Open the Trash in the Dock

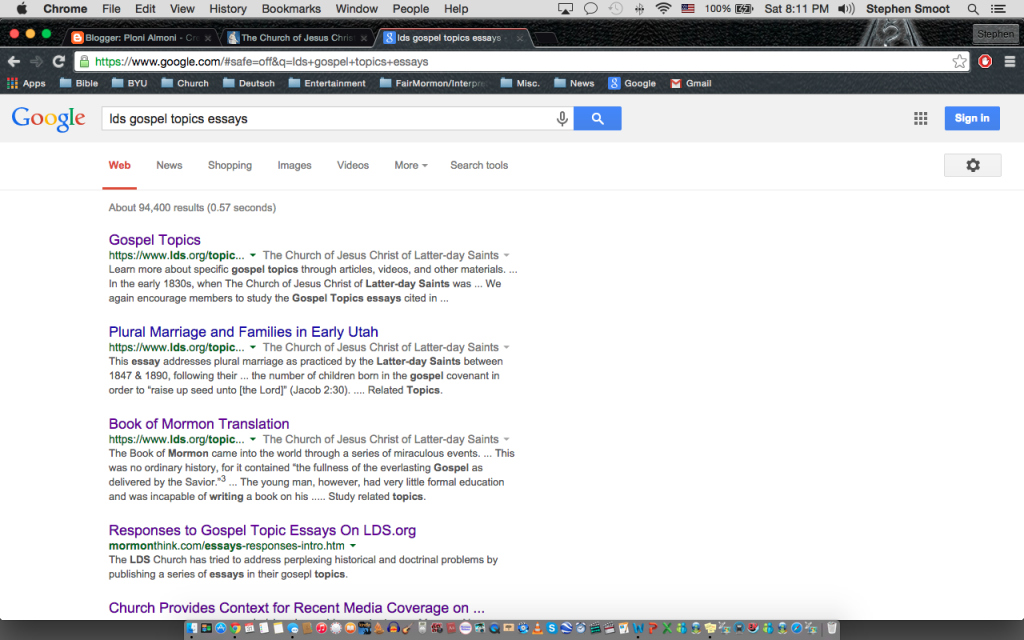pos(832,628)
